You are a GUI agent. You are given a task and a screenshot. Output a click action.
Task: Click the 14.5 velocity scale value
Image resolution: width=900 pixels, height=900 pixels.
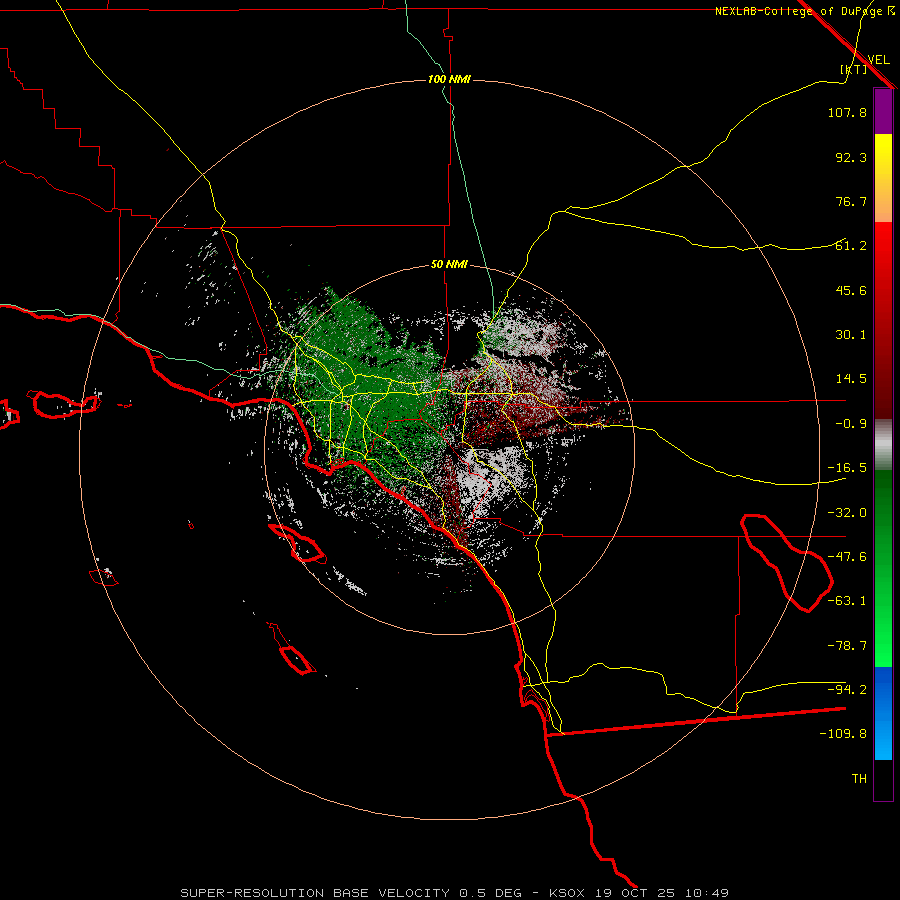(851, 379)
